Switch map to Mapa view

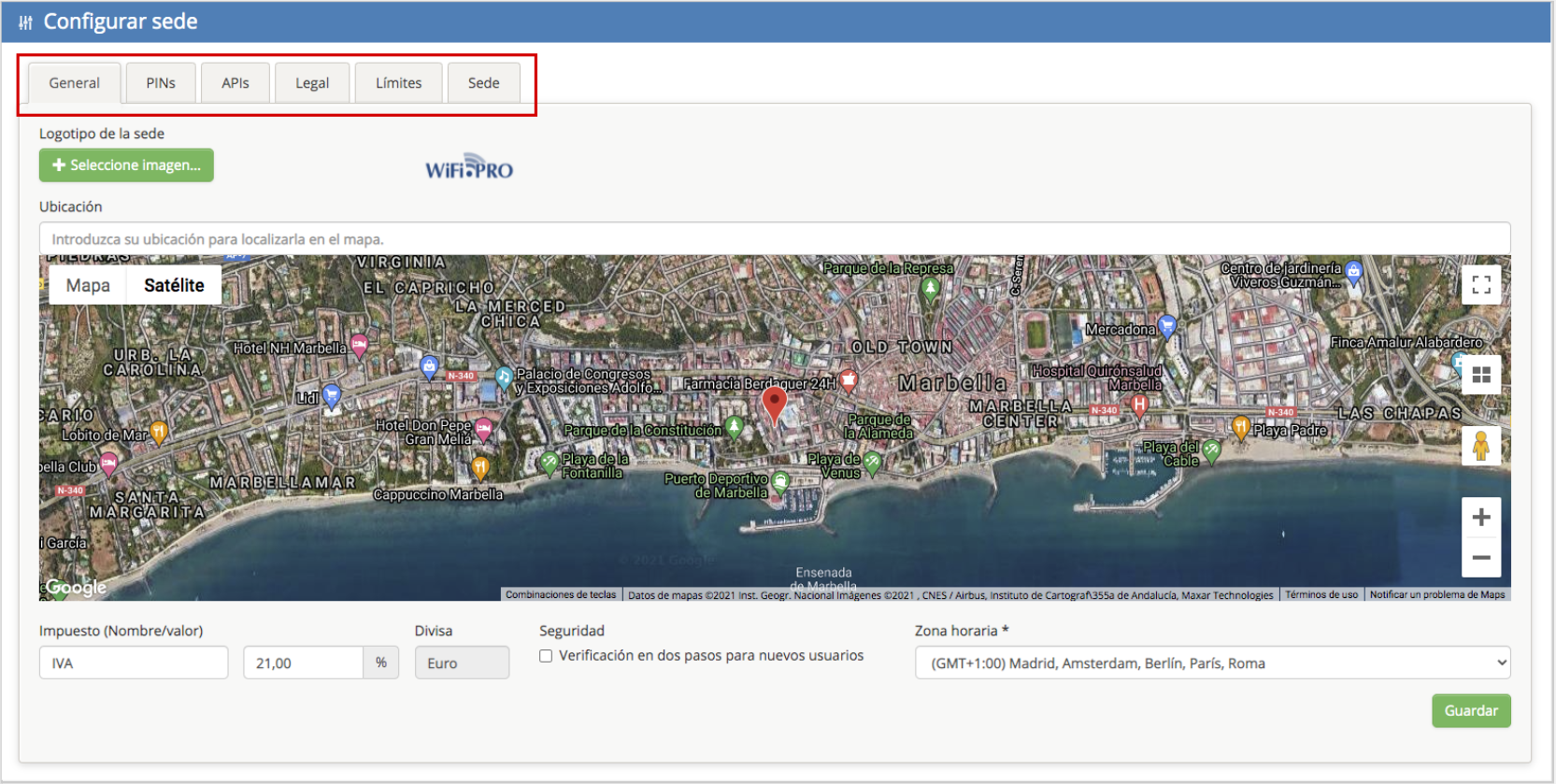coord(88,286)
